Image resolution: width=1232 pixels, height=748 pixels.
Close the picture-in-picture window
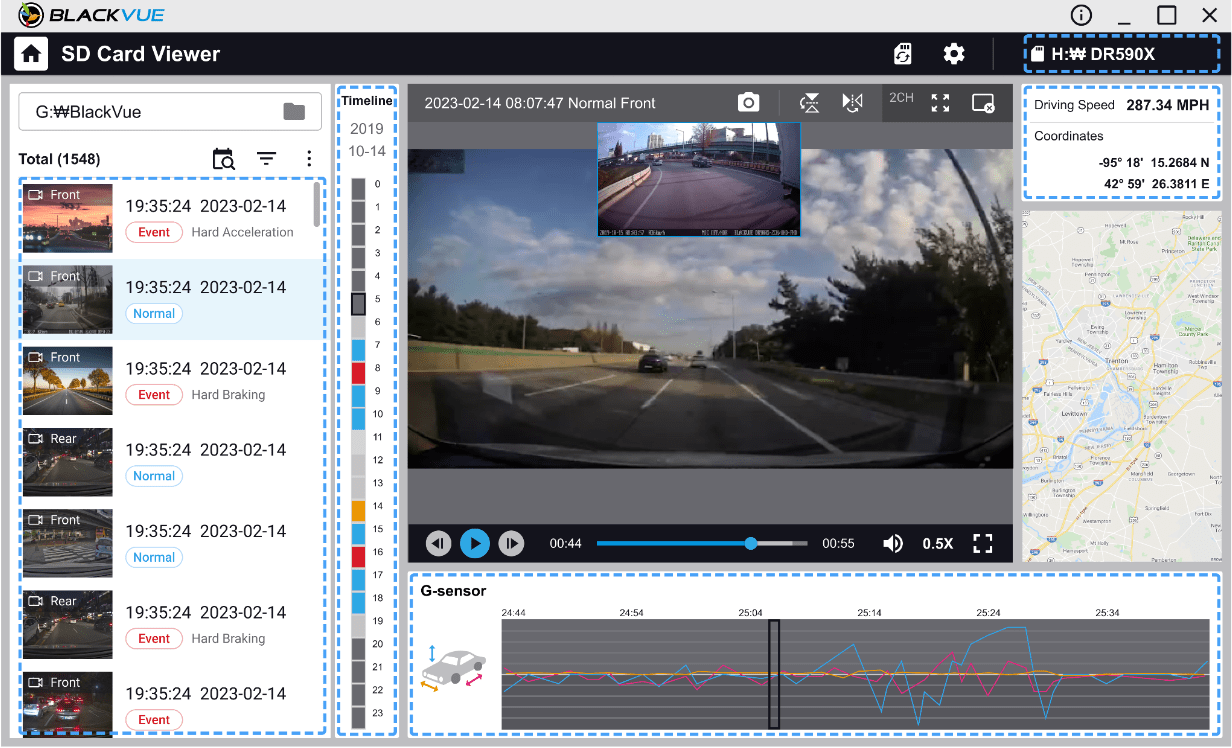[x=983, y=103]
